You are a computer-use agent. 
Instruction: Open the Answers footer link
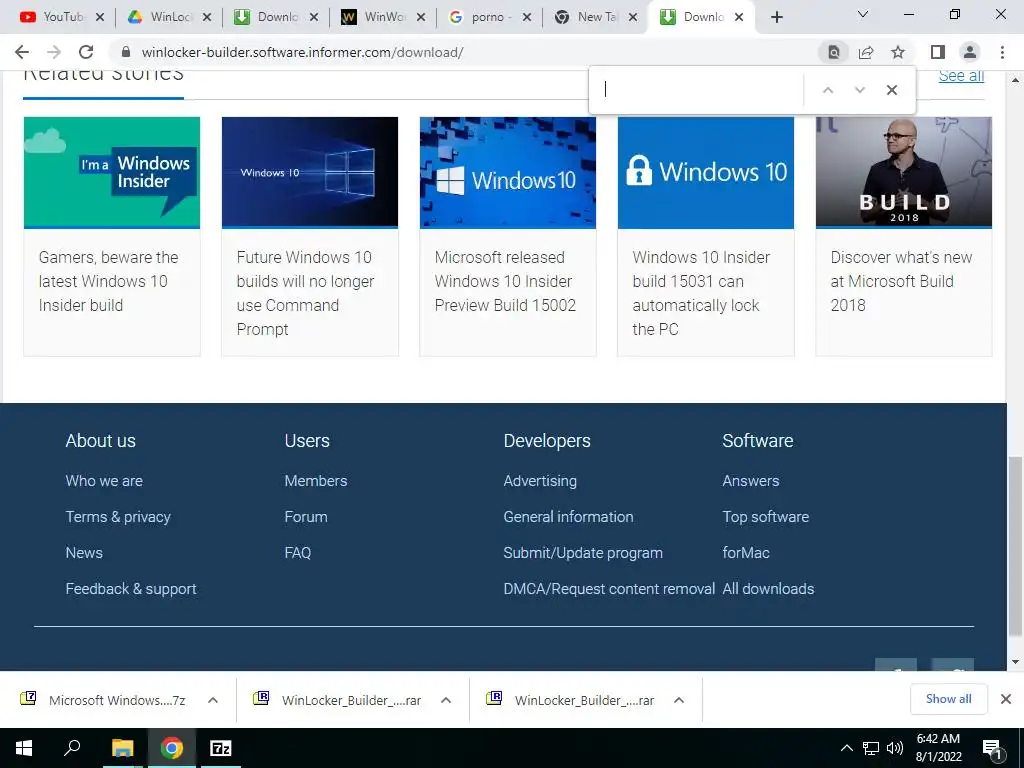tap(750, 481)
